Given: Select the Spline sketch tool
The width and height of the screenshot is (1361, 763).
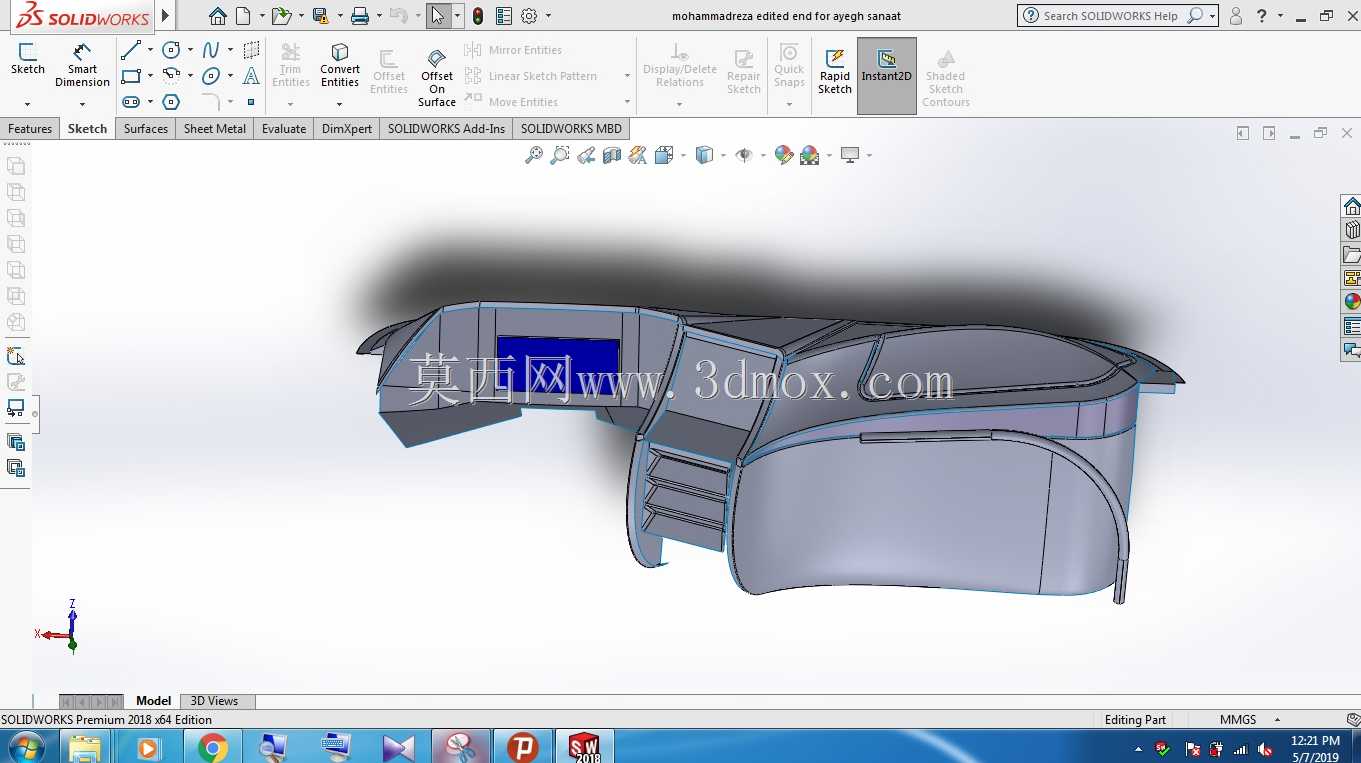Looking at the screenshot, I should point(211,50).
